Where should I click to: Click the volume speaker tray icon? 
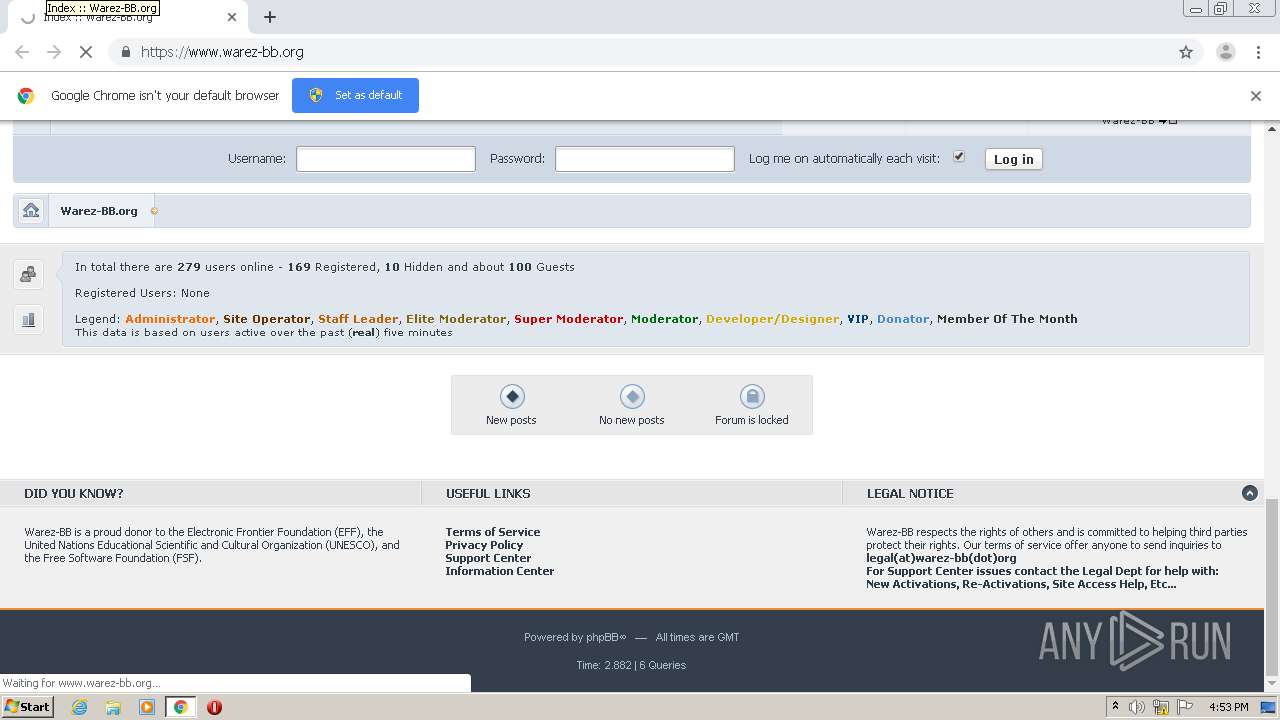1137,707
